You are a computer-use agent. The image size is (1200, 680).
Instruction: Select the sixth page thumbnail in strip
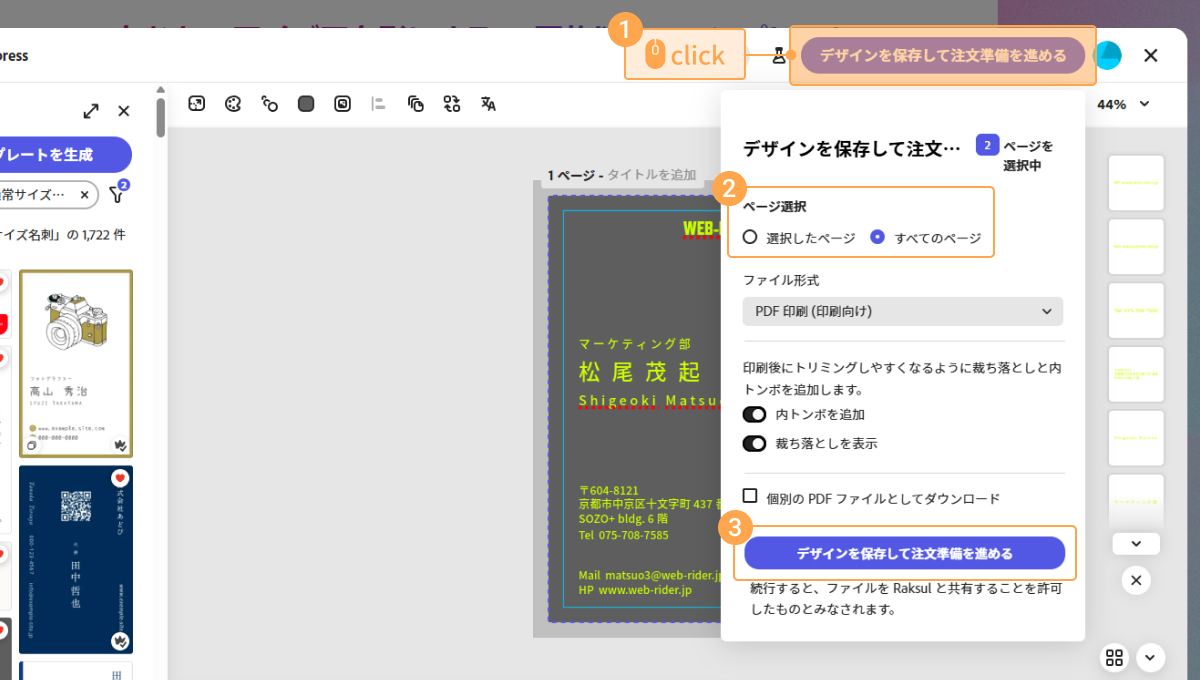(1136, 500)
